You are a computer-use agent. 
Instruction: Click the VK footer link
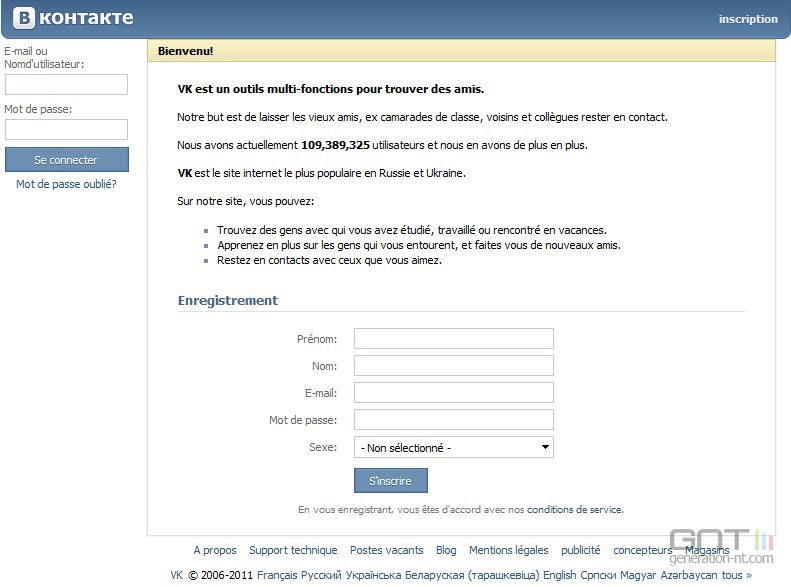(x=177, y=575)
